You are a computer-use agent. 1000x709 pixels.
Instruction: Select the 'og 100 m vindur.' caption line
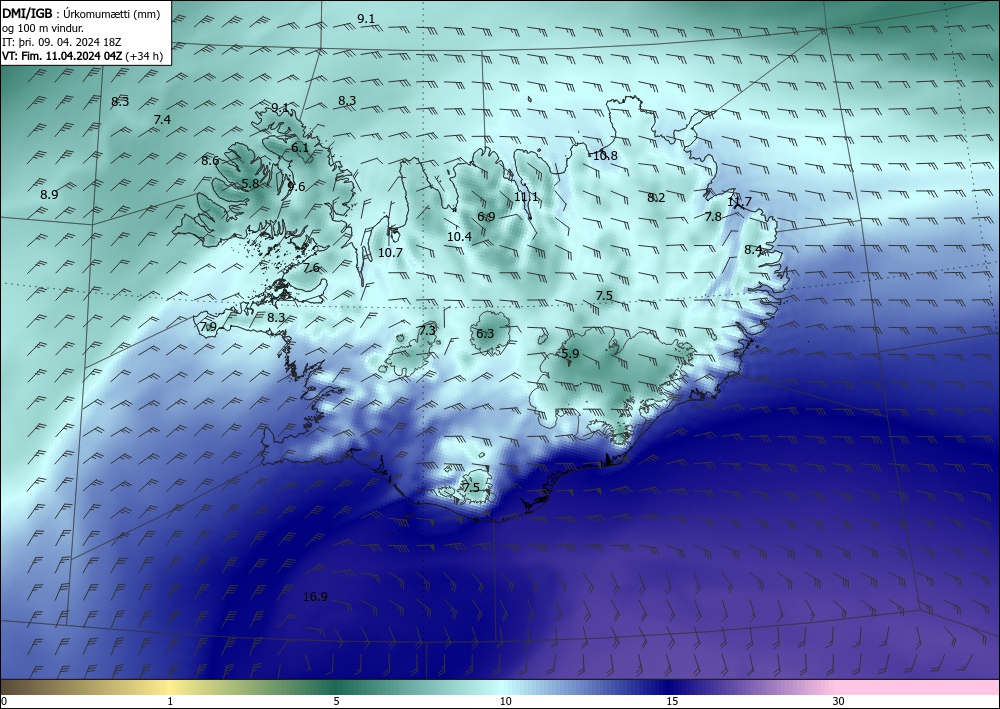43,28
